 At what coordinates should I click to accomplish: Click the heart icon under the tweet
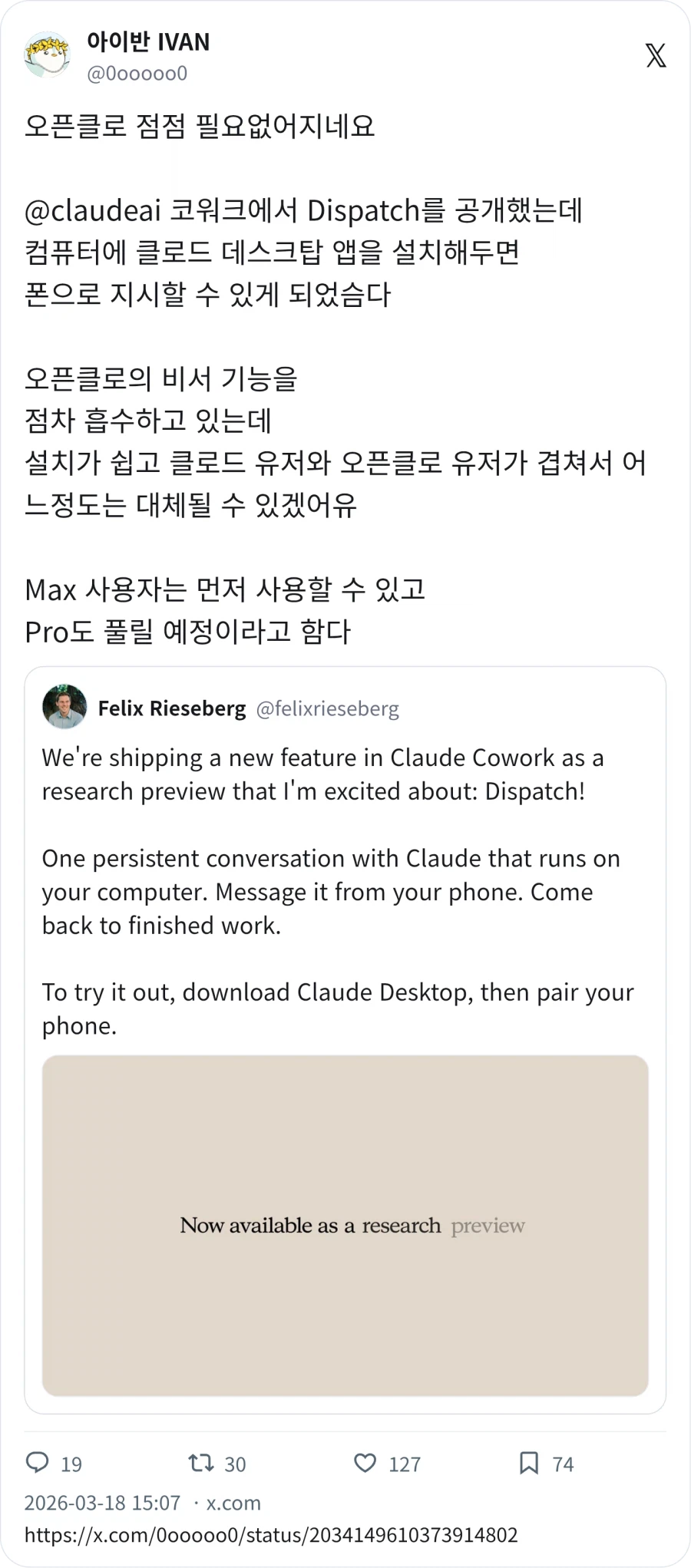pyautogui.click(x=364, y=1464)
